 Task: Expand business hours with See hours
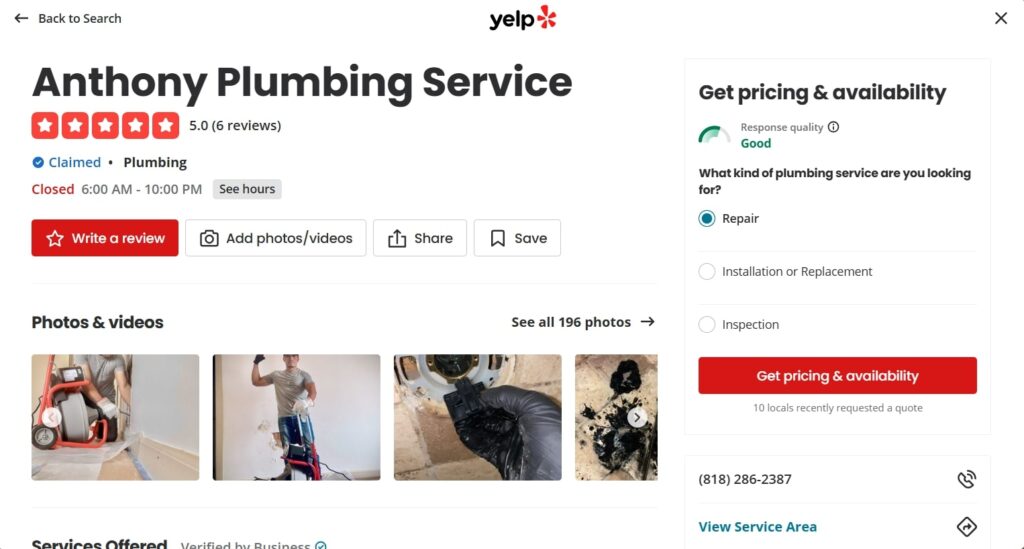247,189
